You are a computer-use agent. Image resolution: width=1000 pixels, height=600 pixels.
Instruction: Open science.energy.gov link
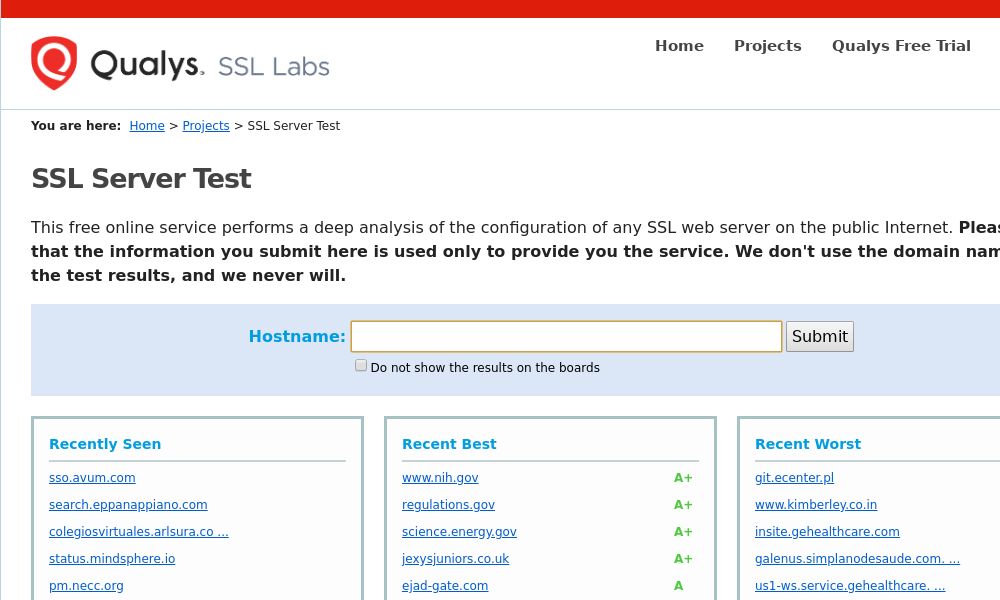459,531
